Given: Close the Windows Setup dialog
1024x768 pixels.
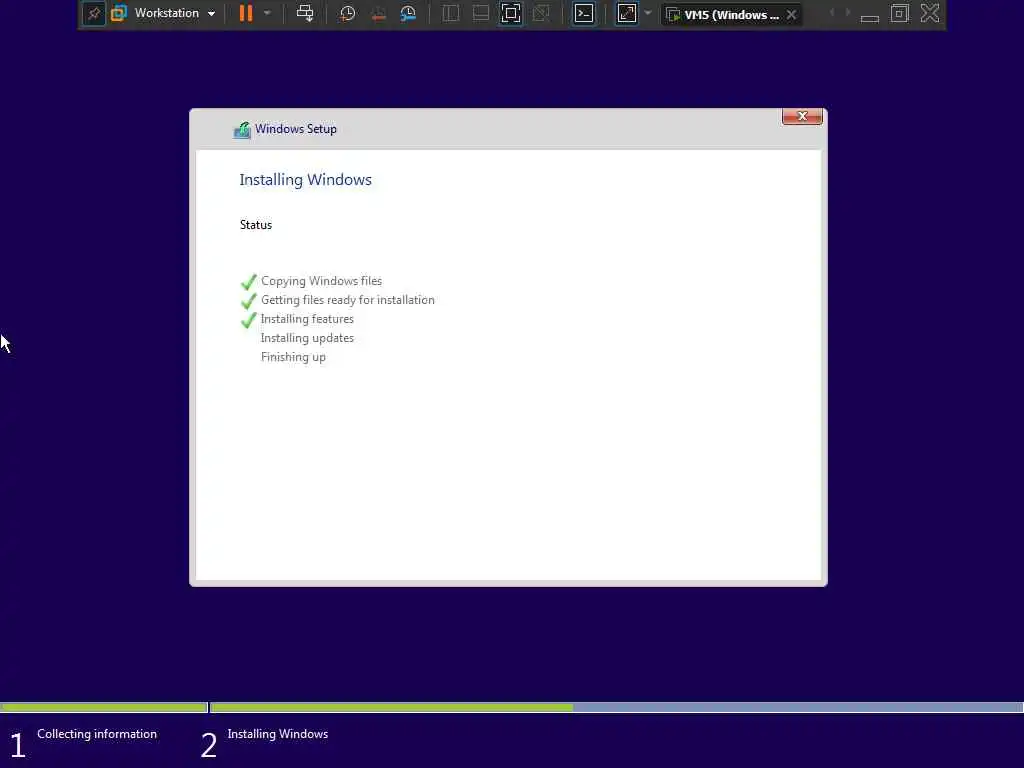Looking at the screenshot, I should tap(802, 116).
